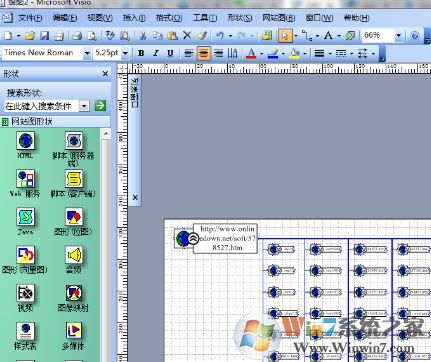Open the 网站图(B) menu
Screen dimensions: 431x362
[279, 17]
